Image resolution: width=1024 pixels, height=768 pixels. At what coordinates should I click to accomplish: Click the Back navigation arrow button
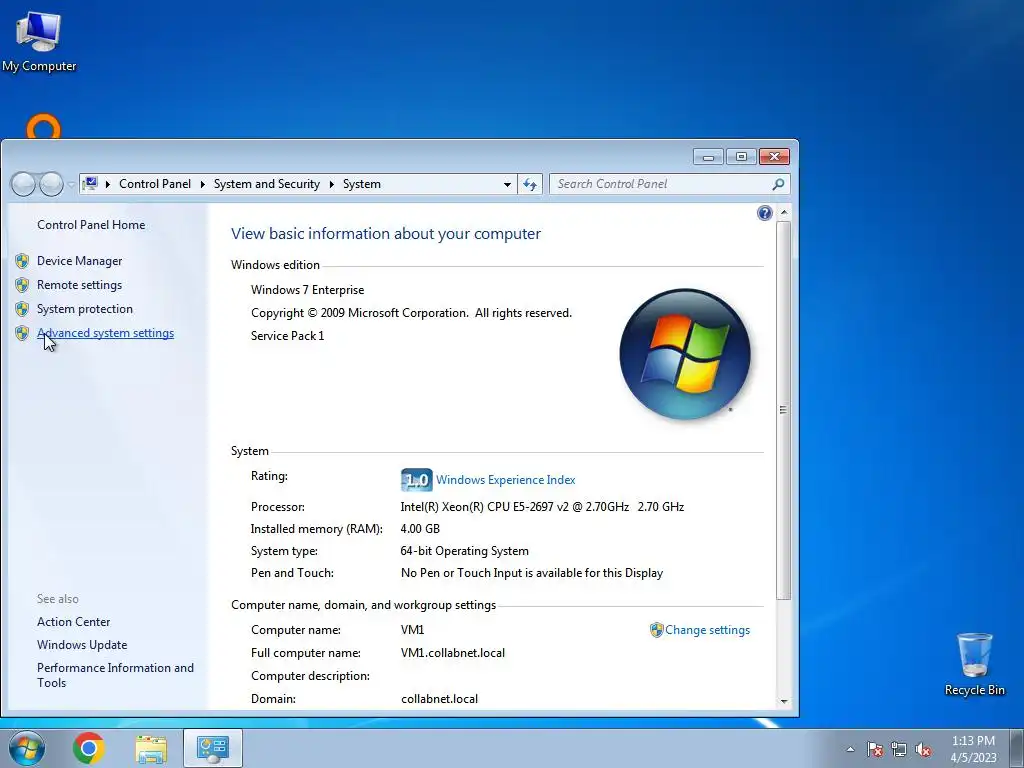point(24,184)
